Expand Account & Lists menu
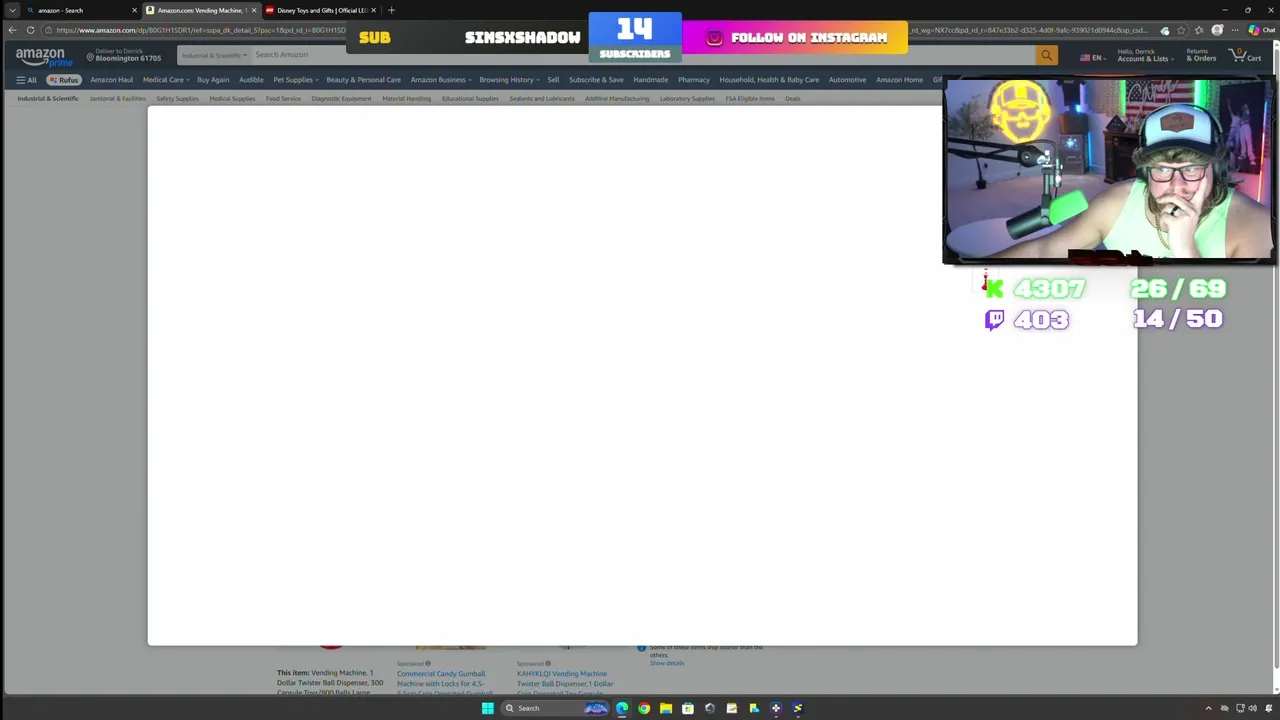Image resolution: width=1280 pixels, height=720 pixels. pos(1144,55)
